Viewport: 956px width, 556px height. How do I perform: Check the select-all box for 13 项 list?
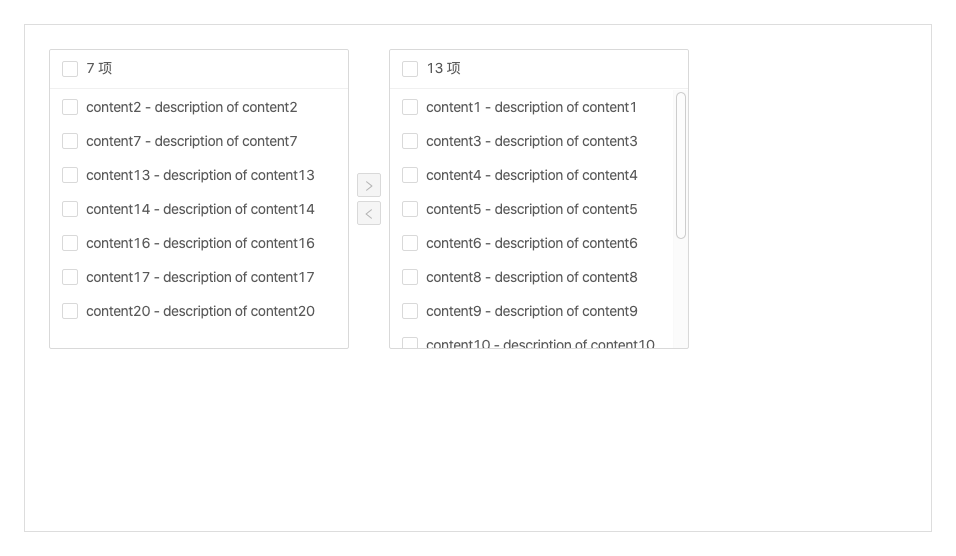pos(410,69)
